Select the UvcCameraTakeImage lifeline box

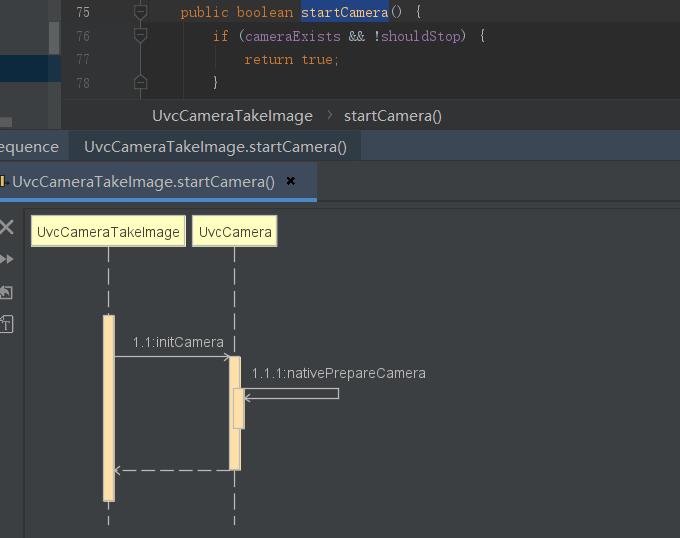[108, 232]
